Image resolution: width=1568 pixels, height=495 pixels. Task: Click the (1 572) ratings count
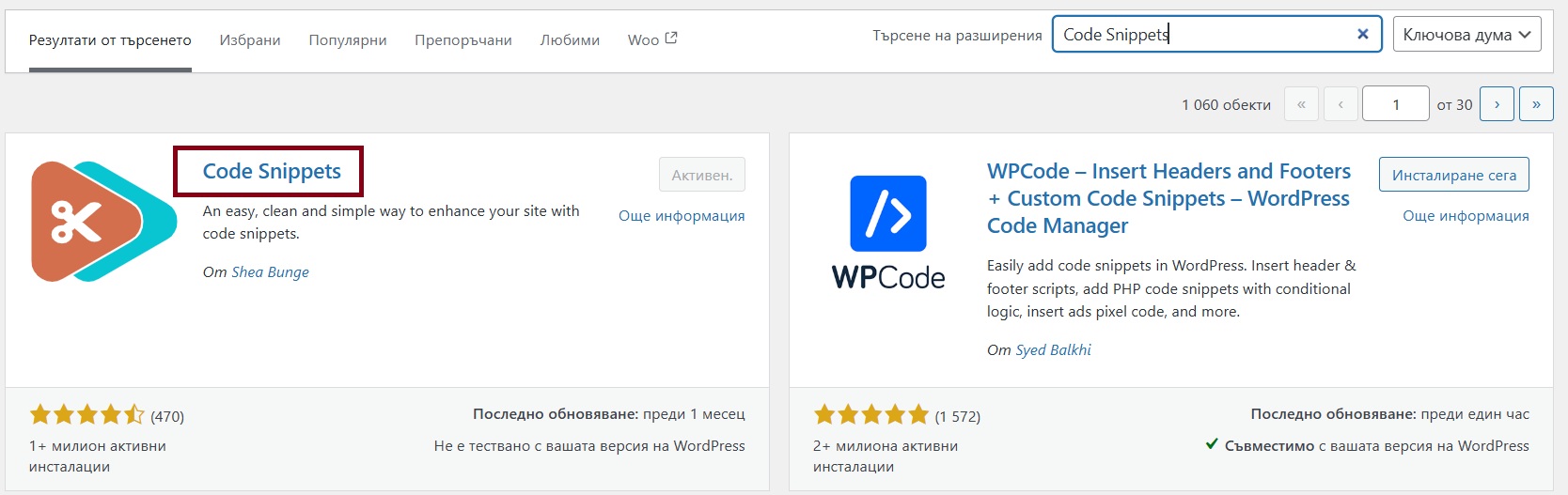957,416
